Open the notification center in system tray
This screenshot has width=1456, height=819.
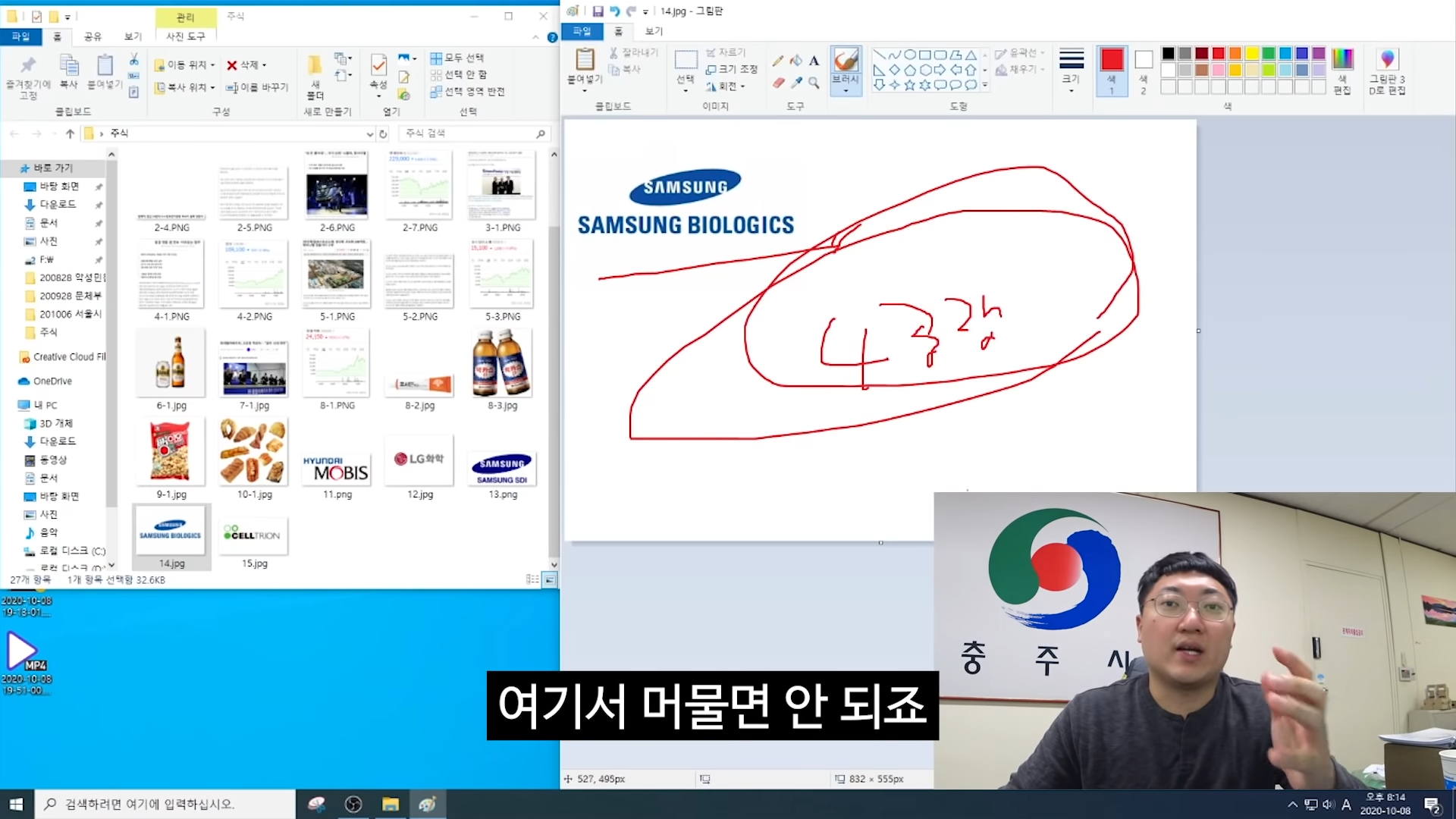[1432, 805]
